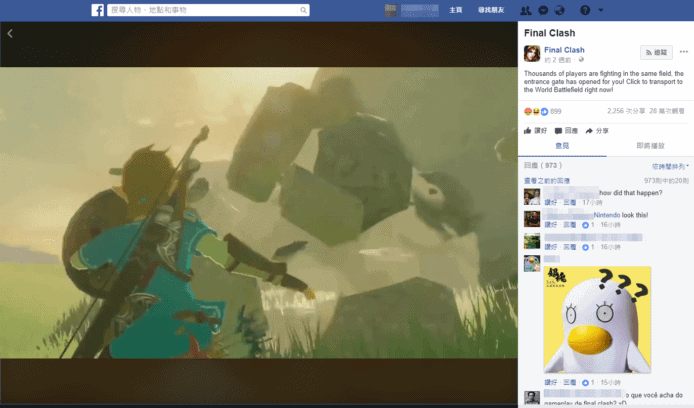Open the friend requests icon
Viewport: 694px width, 408px height.
[x=526, y=10]
